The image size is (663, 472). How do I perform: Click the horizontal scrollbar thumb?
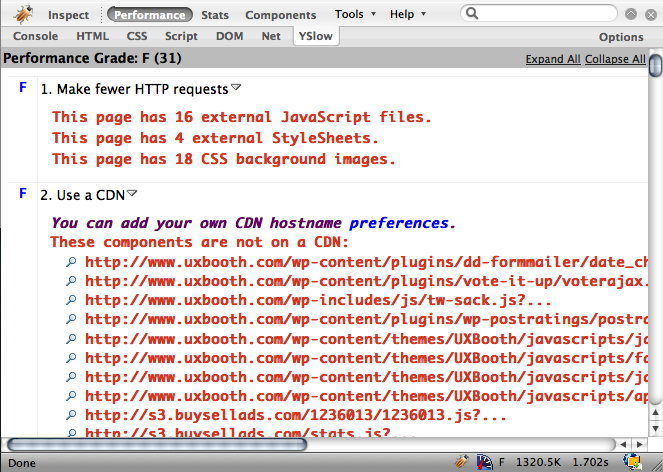pyautogui.click(x=157, y=445)
